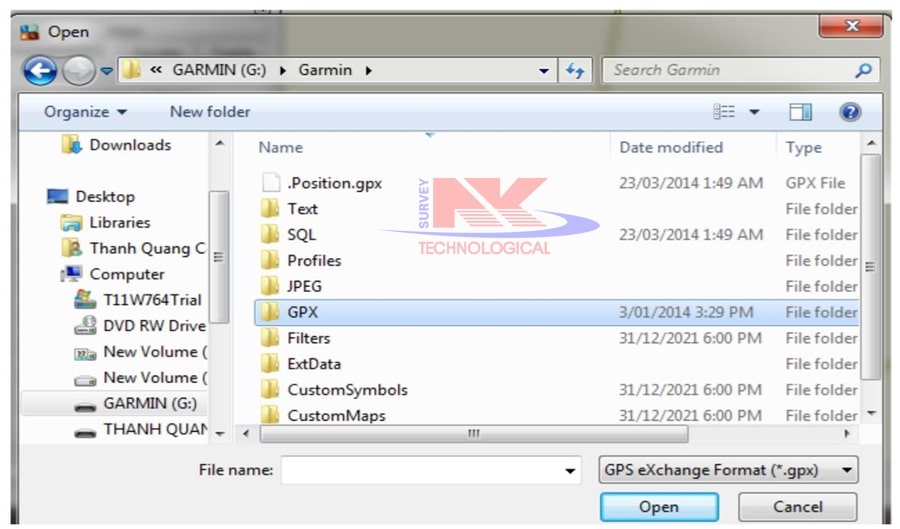
Task: Open the view options dropdown arrow
Action: tap(754, 112)
